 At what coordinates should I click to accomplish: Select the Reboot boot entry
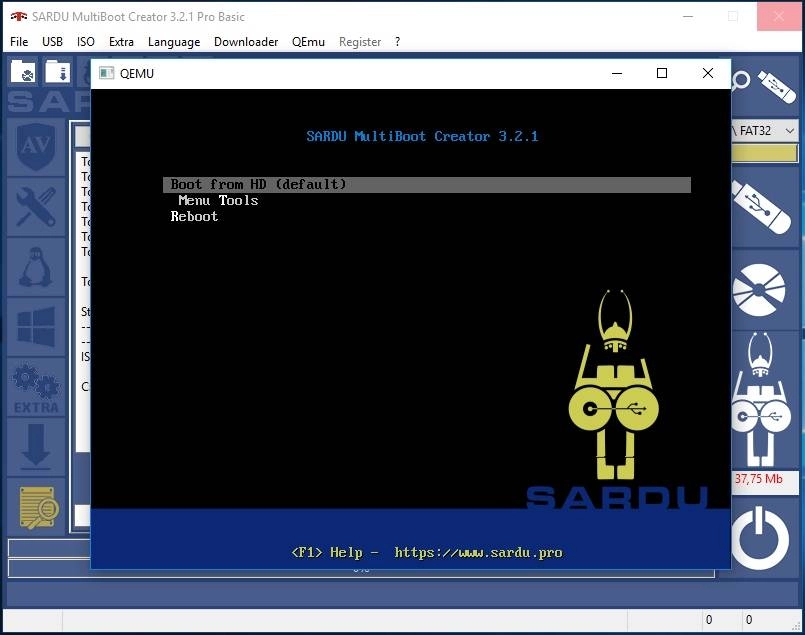pos(194,216)
